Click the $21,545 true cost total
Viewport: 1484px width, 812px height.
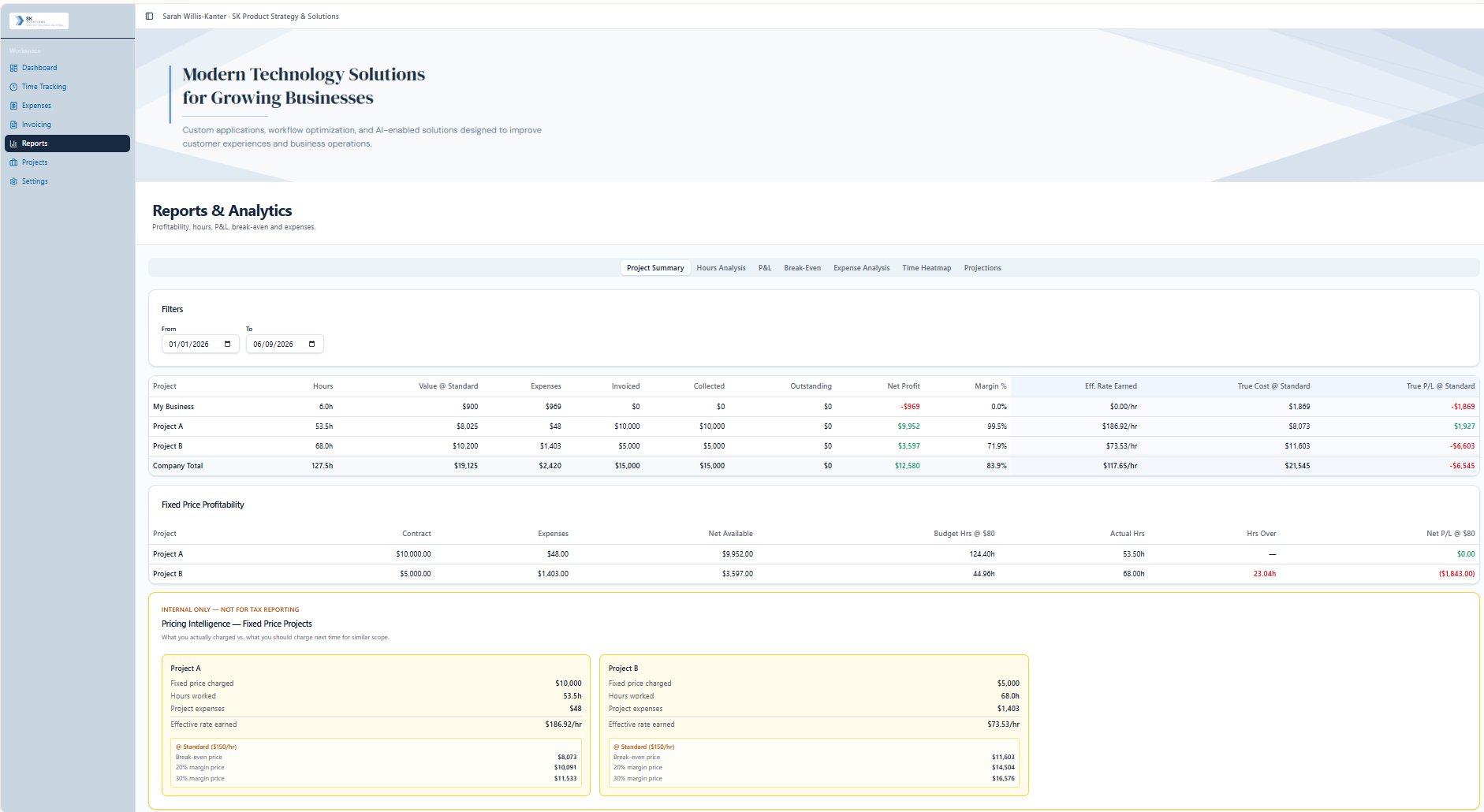click(x=1297, y=466)
